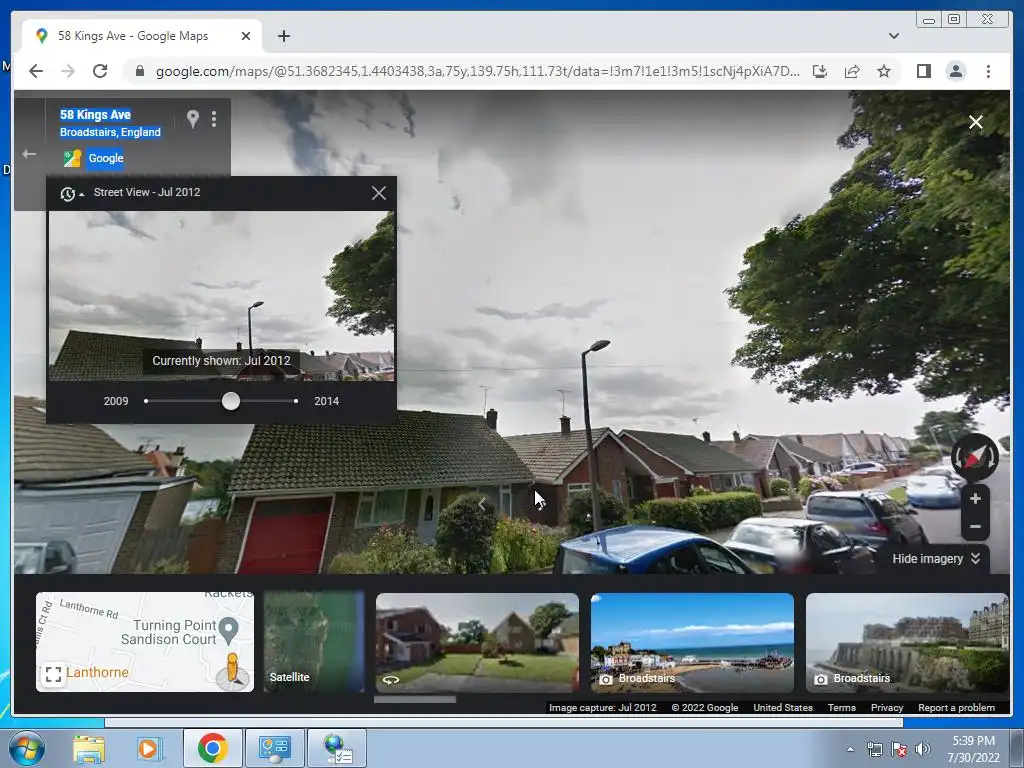Close the Street View time machine panel
The width and height of the screenshot is (1024, 768).
point(379,193)
